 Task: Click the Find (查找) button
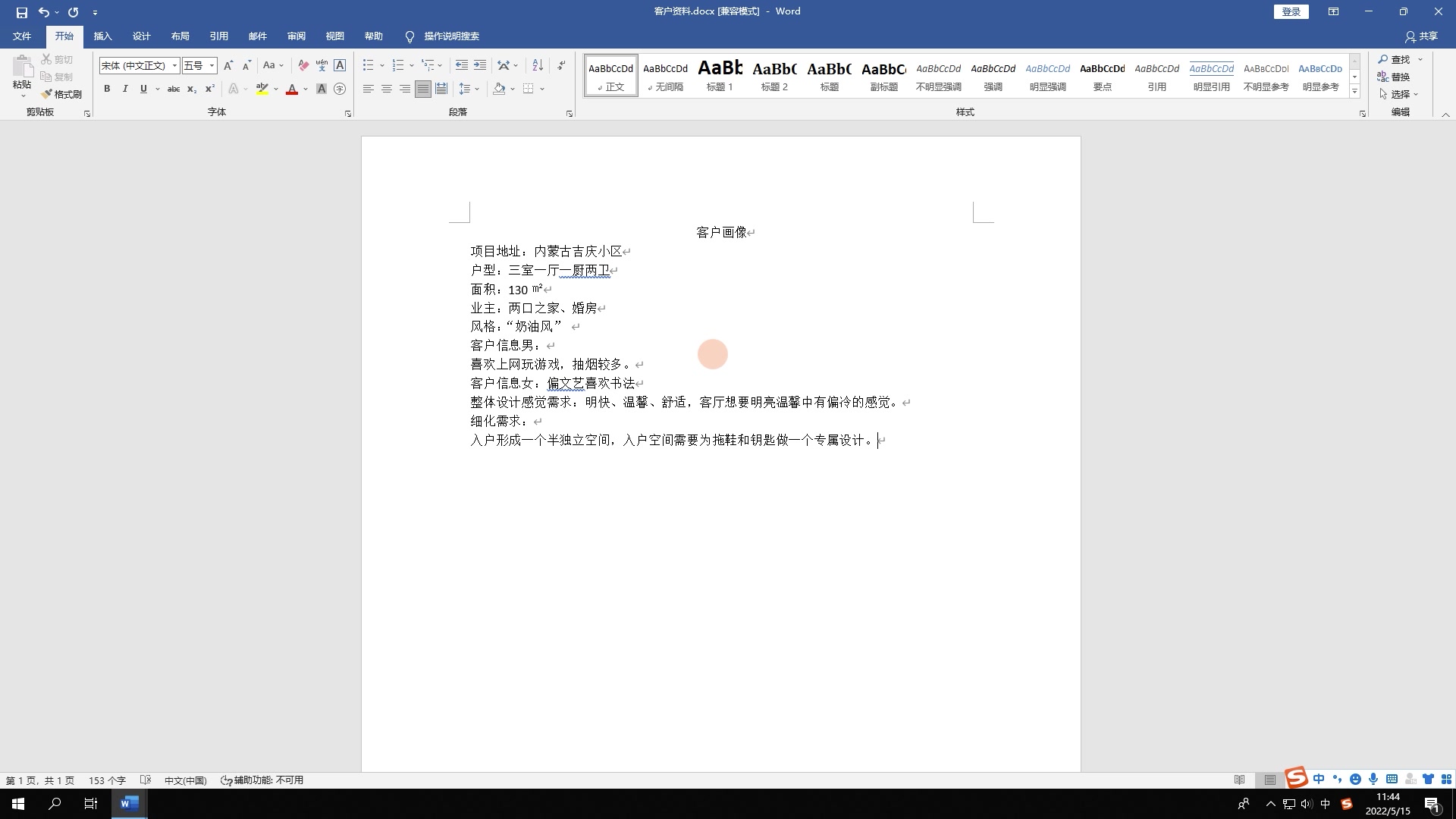point(1394,59)
